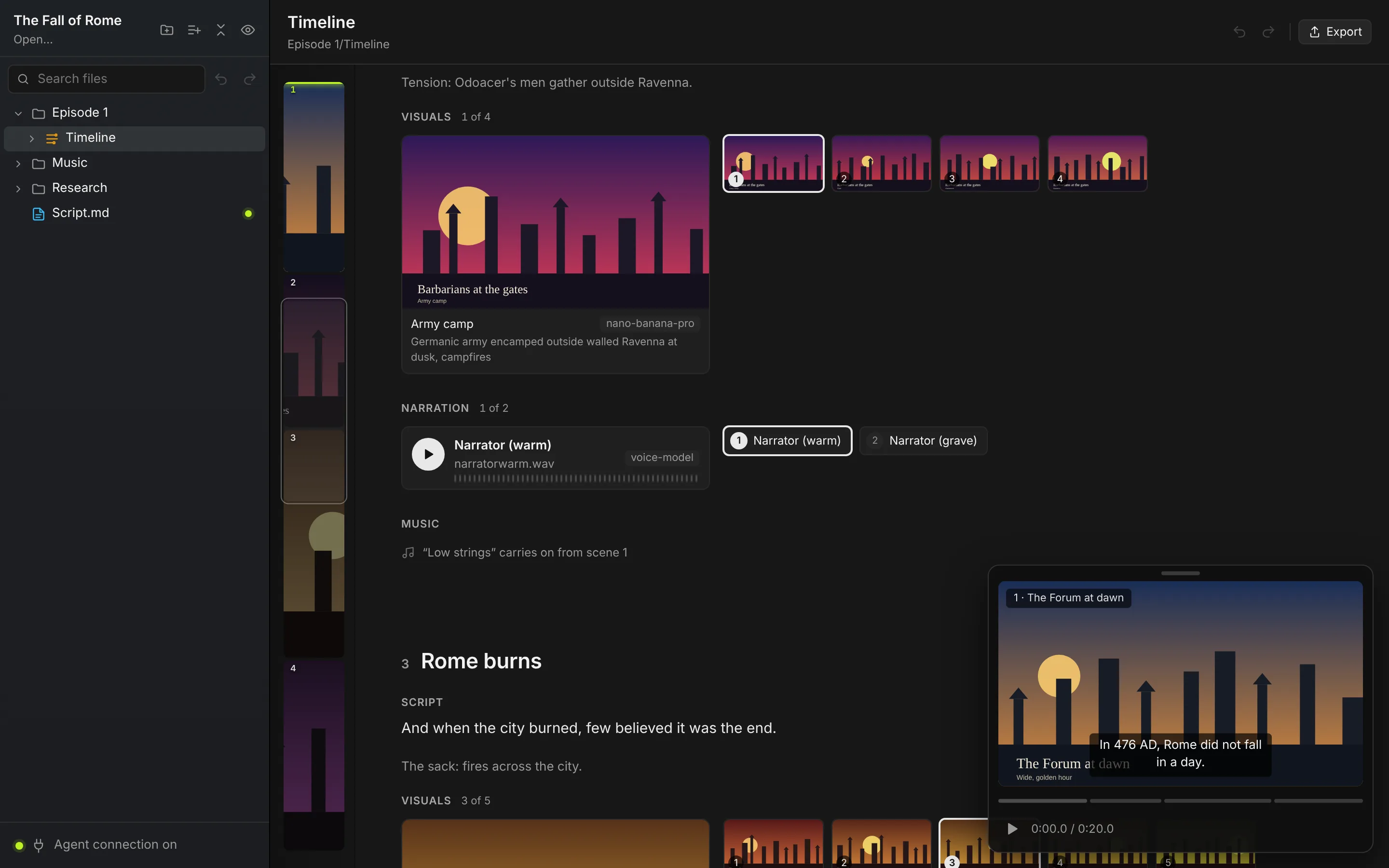Expand the Music folder
Screen dimensions: 1389x868
(18, 163)
